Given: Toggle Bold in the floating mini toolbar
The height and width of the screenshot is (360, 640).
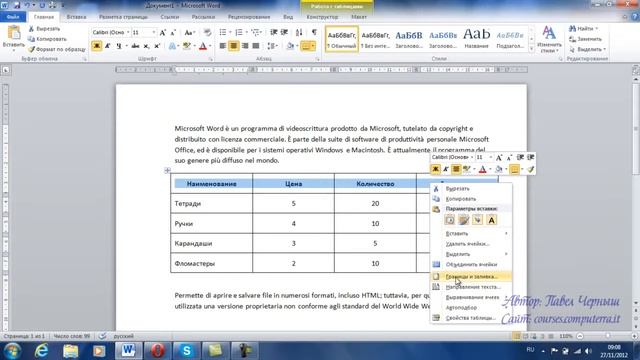Looking at the screenshot, I should tap(436, 169).
